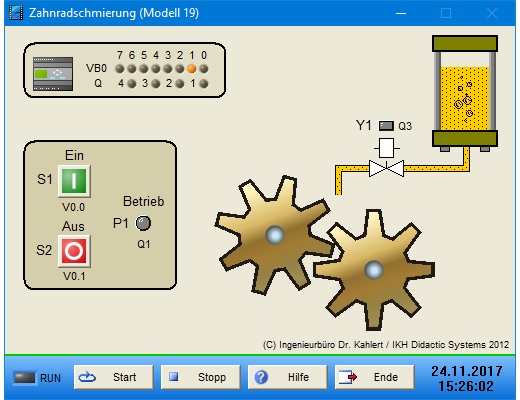Click the yellow oil reservoir tank
Image resolution: width=520 pixels, height=400 pixels.
tap(465, 91)
